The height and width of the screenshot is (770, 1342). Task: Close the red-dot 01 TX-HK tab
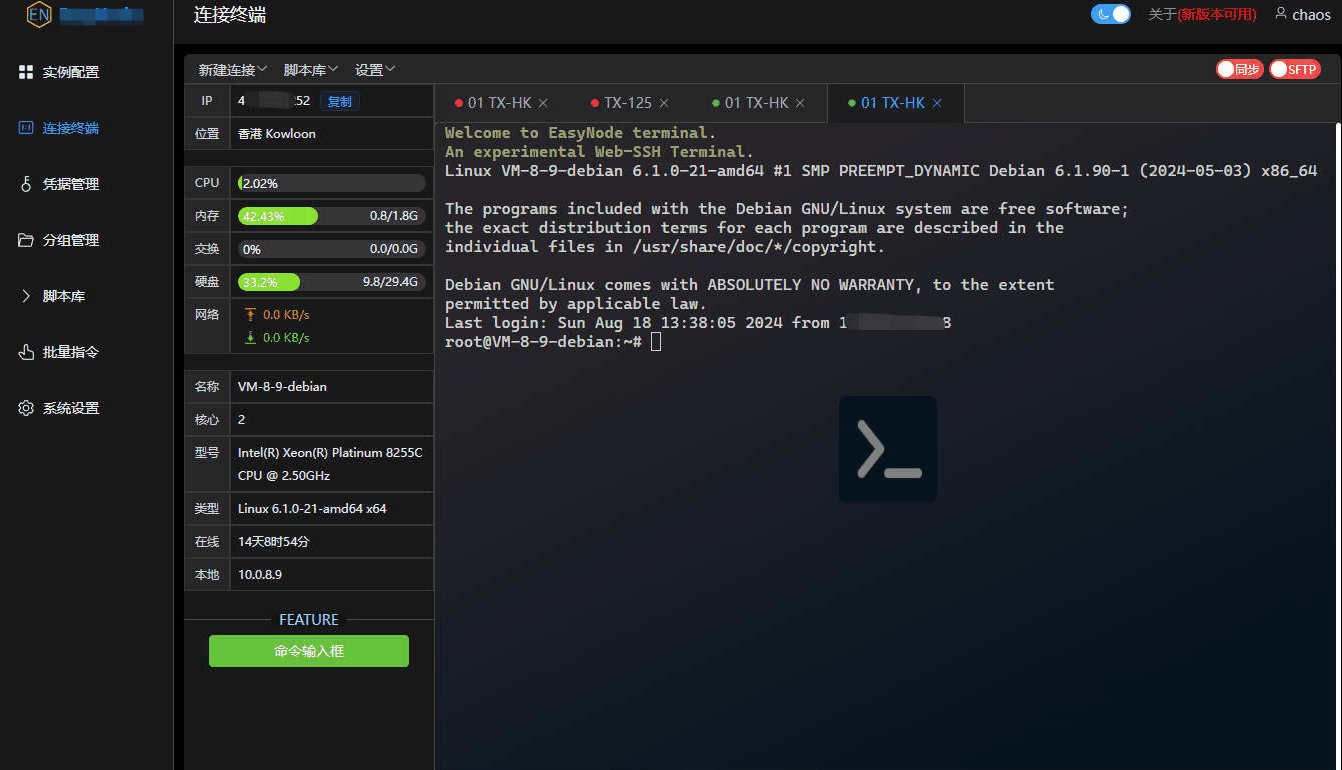click(543, 103)
